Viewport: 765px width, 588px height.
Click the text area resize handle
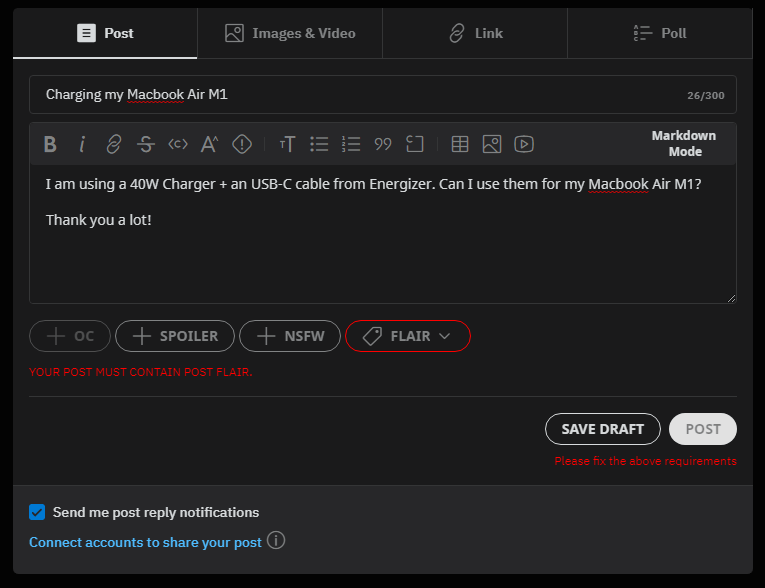click(x=731, y=299)
